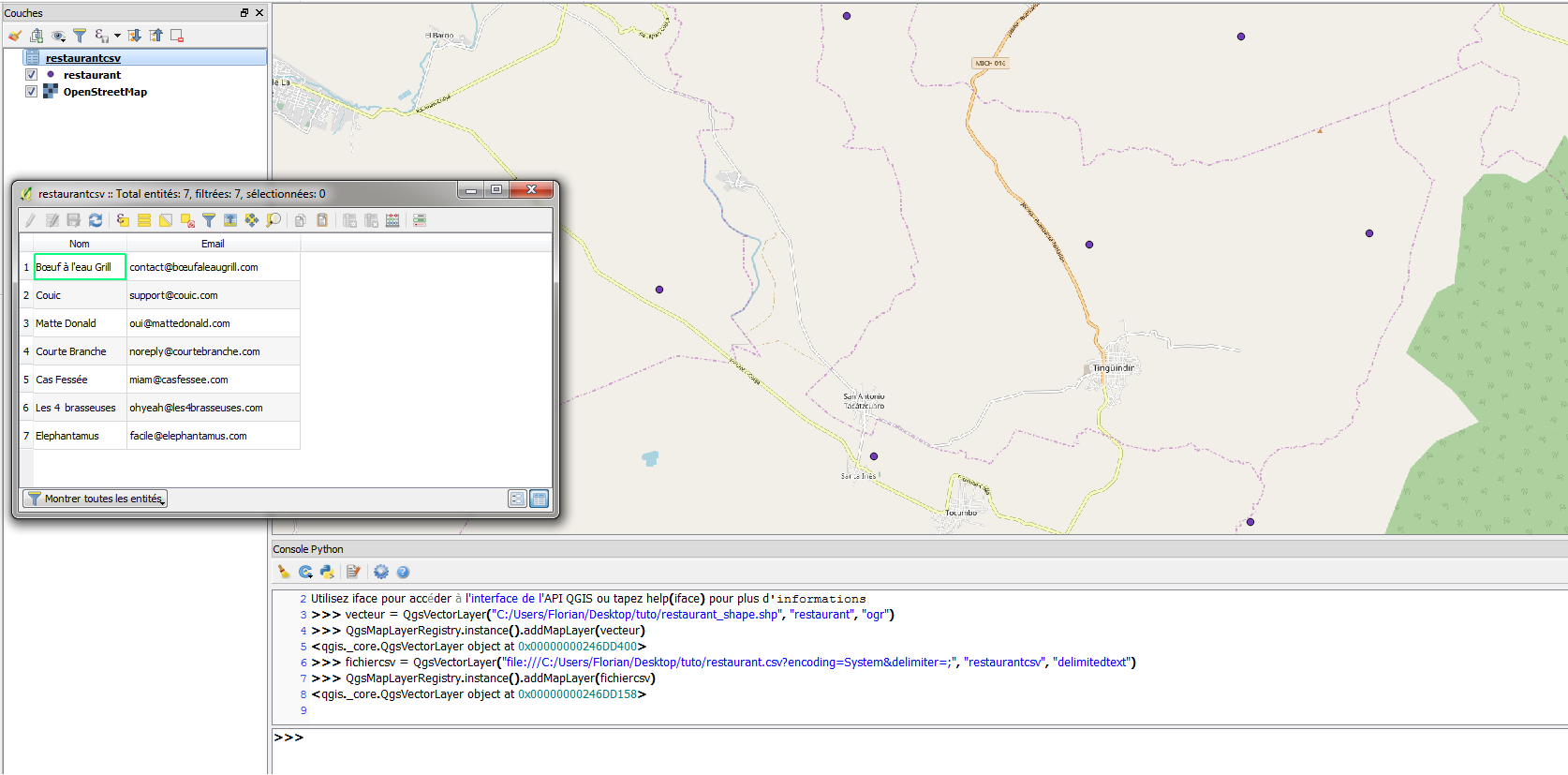Viewport: 1568px width, 775px height.
Task: Select row 4 header for Courte Branche
Action: coord(26,351)
